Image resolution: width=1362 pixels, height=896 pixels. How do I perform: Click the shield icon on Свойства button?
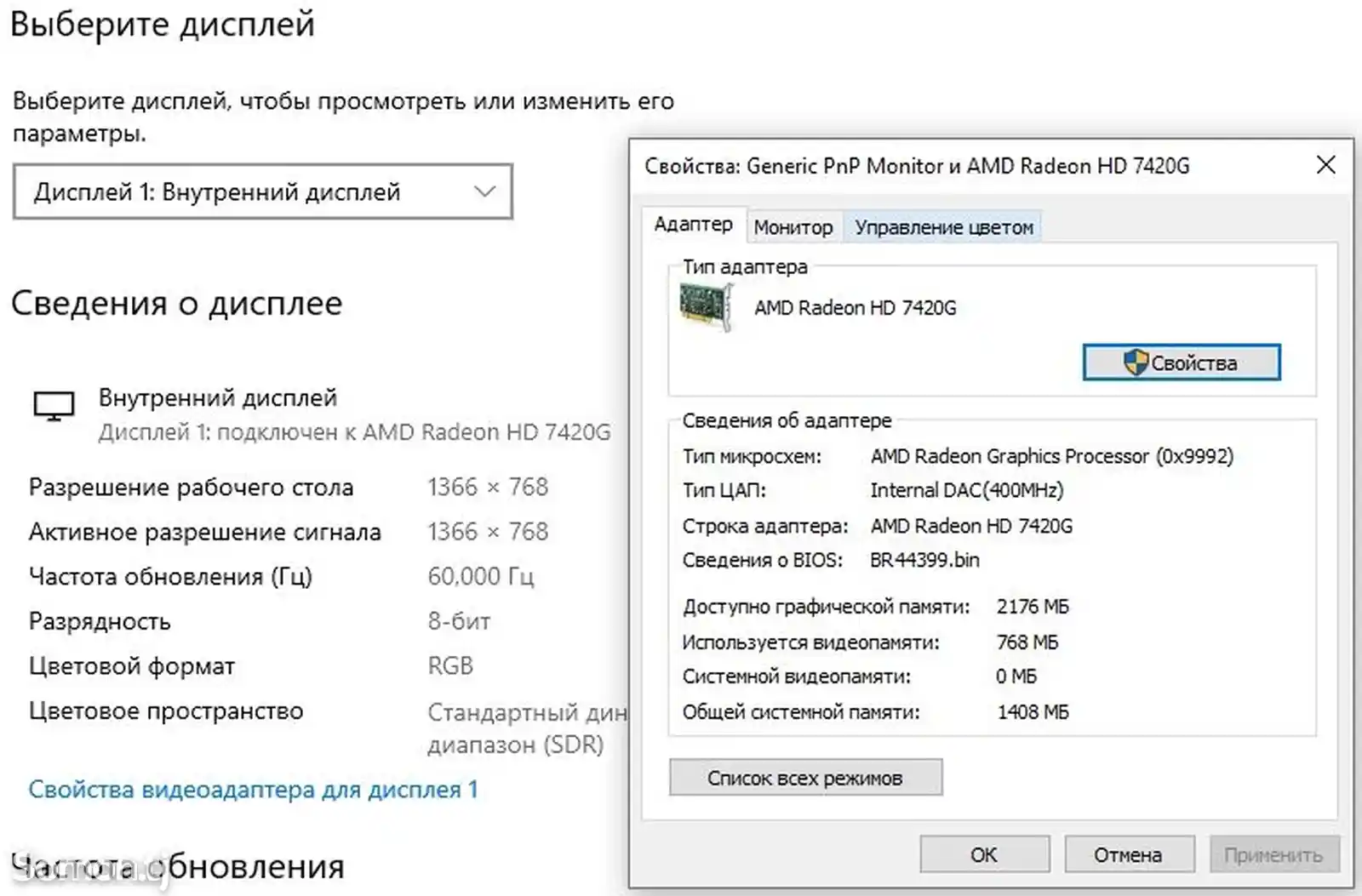click(x=1136, y=362)
